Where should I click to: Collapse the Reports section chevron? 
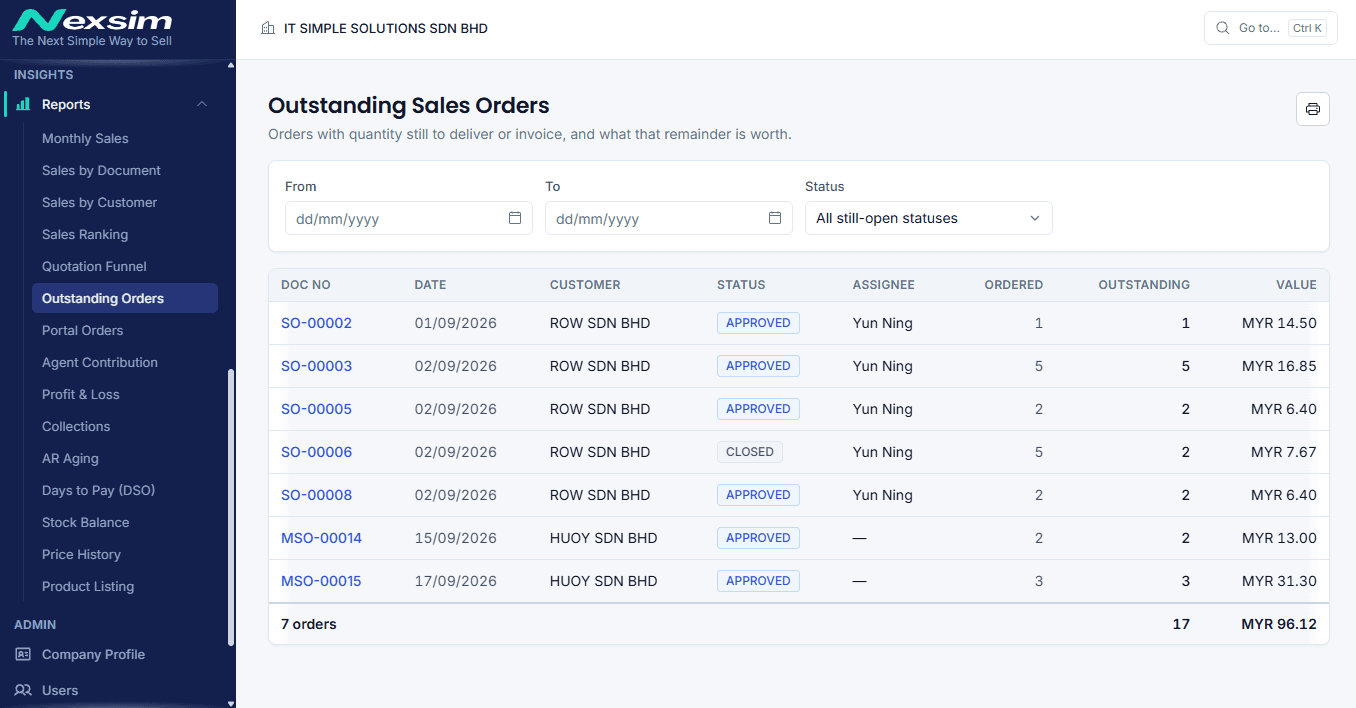pos(202,104)
